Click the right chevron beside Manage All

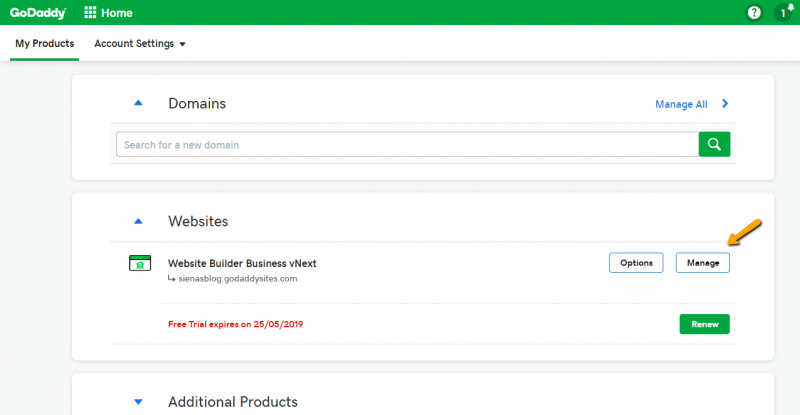point(725,103)
